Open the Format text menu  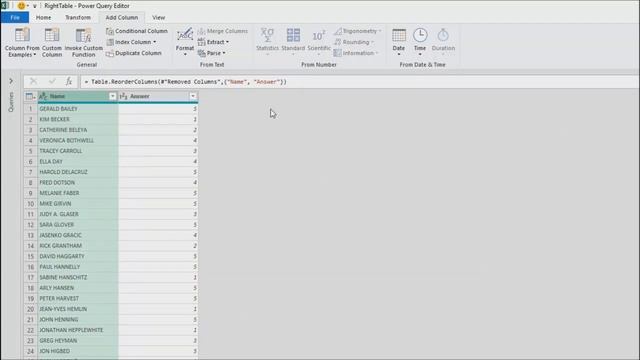(184, 42)
